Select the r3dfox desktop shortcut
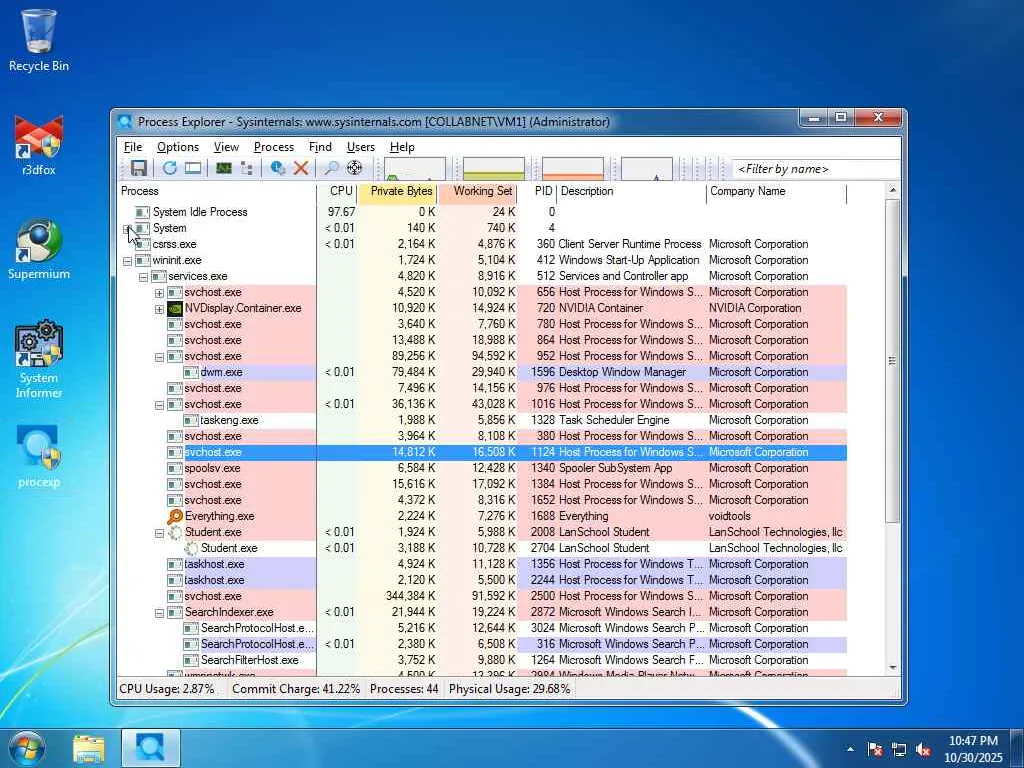The image size is (1024, 768). click(x=39, y=145)
